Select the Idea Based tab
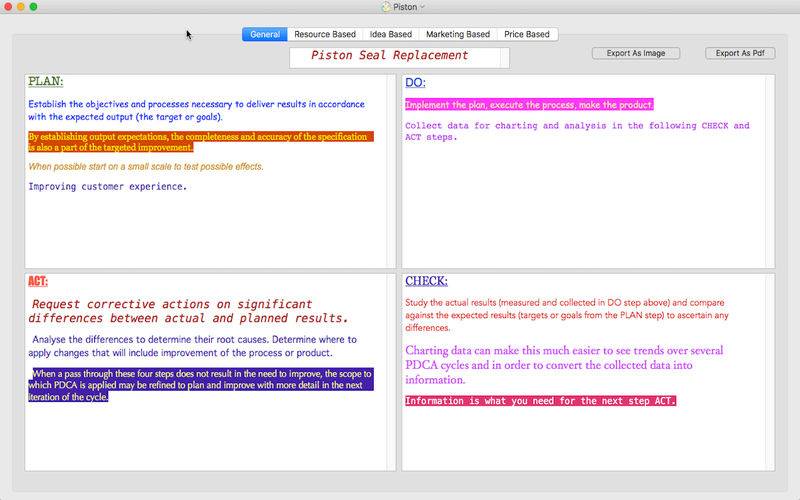Image resolution: width=800 pixels, height=500 pixels. point(391,34)
